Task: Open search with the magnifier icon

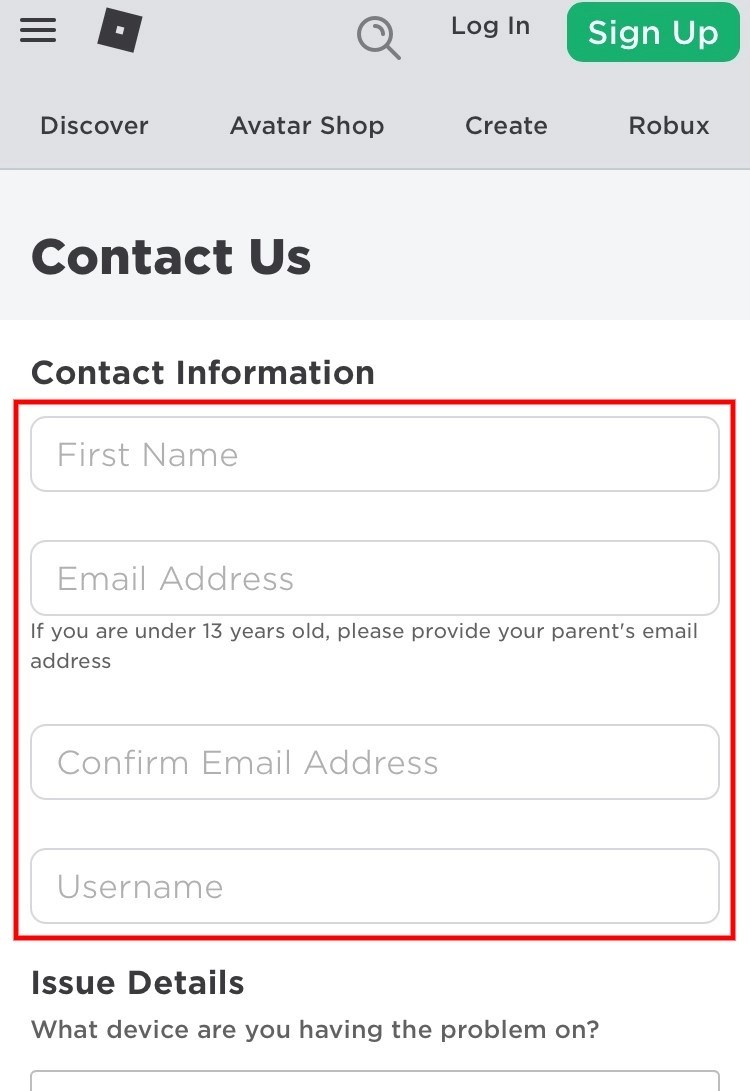Action: 379,39
